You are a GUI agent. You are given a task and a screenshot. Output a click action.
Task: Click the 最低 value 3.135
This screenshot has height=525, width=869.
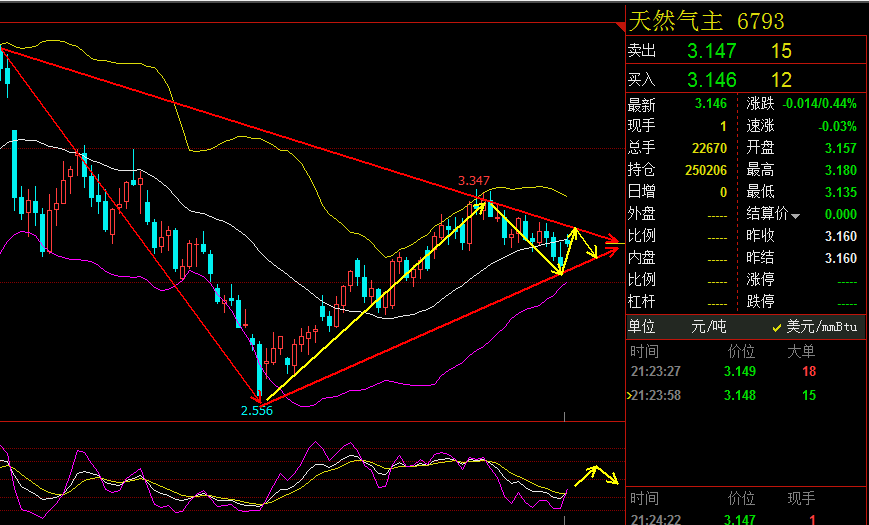841,192
